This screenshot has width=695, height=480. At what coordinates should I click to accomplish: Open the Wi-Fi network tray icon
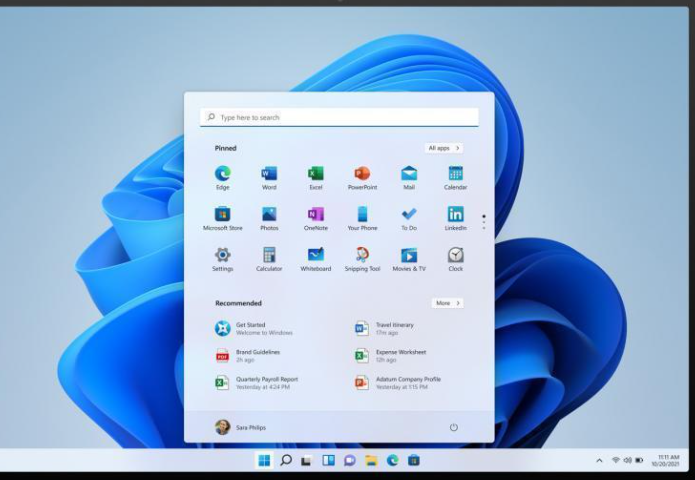tap(616, 460)
